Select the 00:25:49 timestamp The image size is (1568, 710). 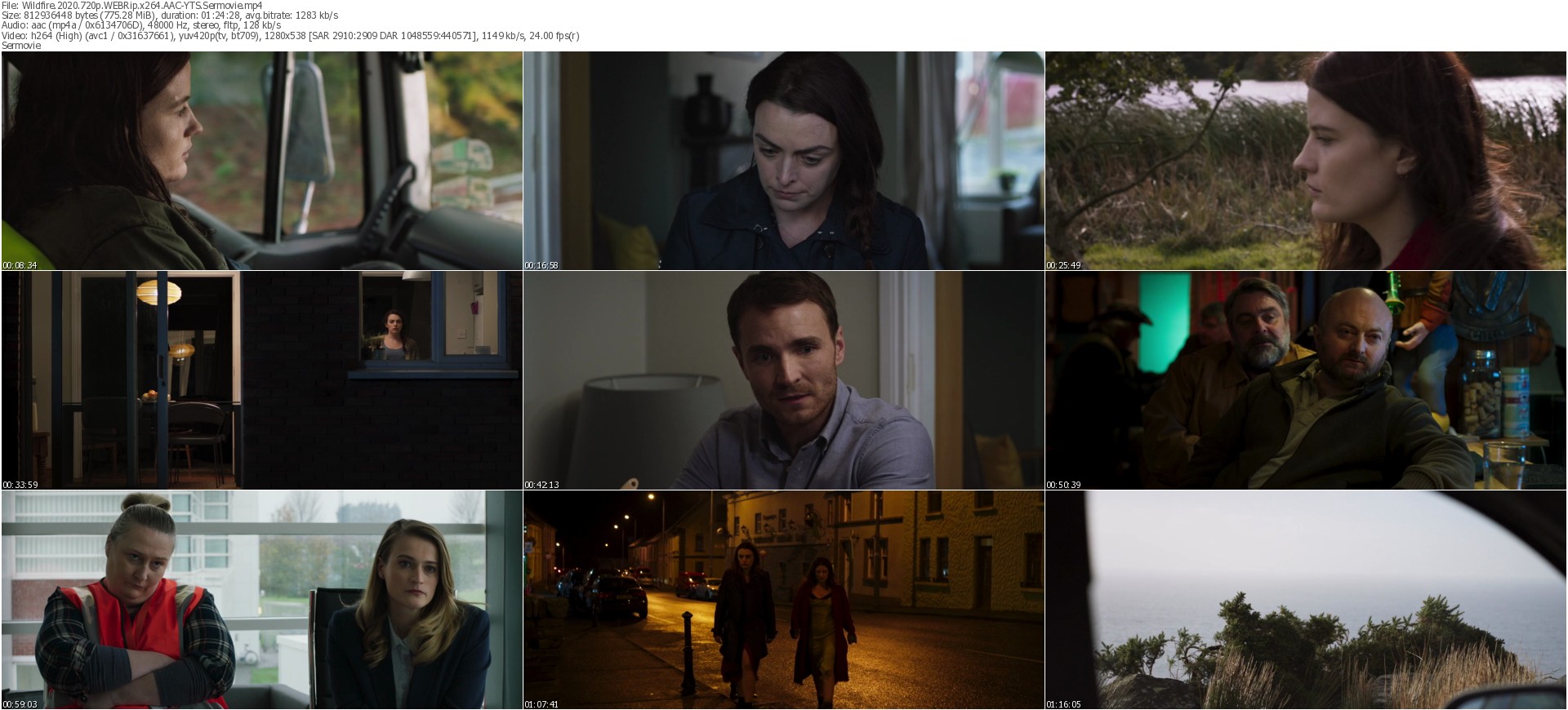(x=1063, y=265)
